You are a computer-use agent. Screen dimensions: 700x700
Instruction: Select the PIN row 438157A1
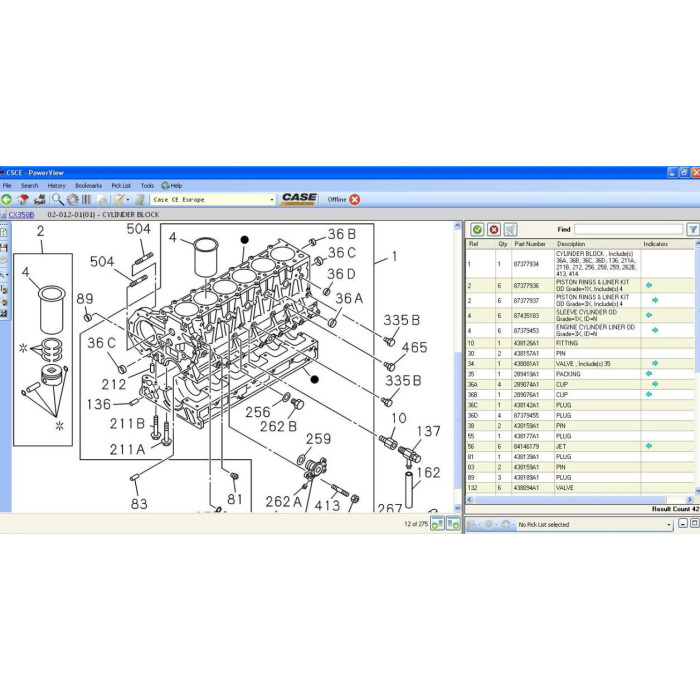pos(580,354)
